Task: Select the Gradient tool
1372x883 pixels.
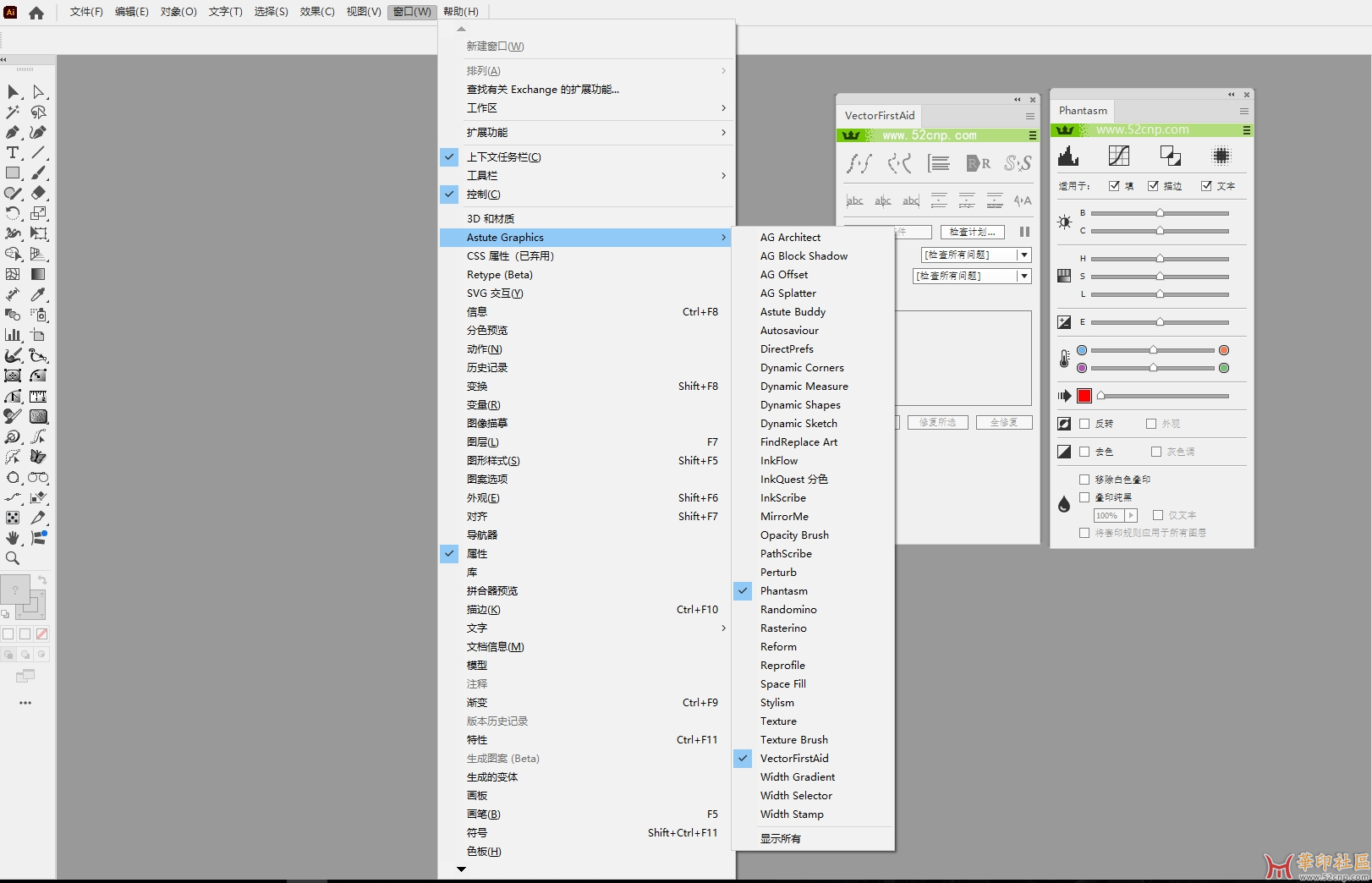Action: click(38, 274)
